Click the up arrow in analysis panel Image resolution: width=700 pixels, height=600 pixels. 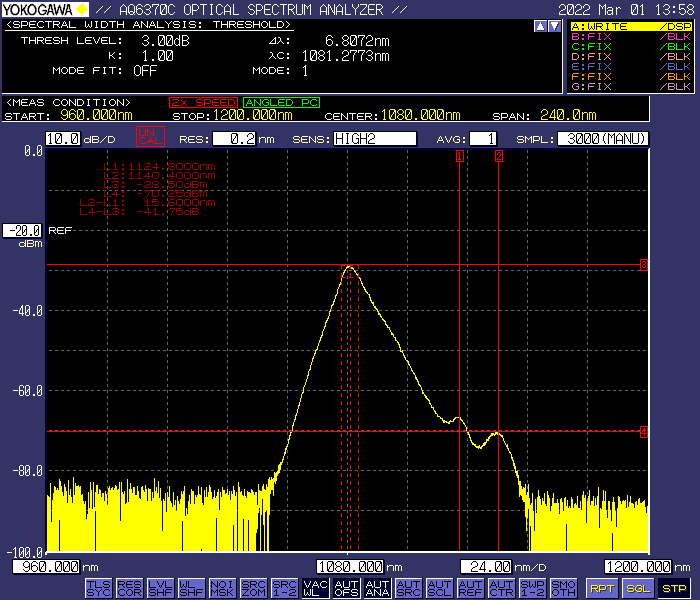coord(540,26)
